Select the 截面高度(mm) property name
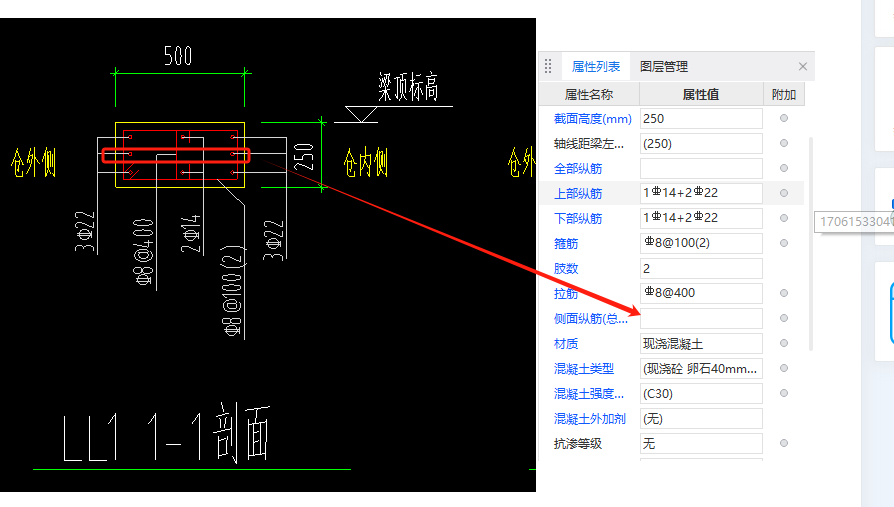The image size is (894, 507). tap(592, 119)
